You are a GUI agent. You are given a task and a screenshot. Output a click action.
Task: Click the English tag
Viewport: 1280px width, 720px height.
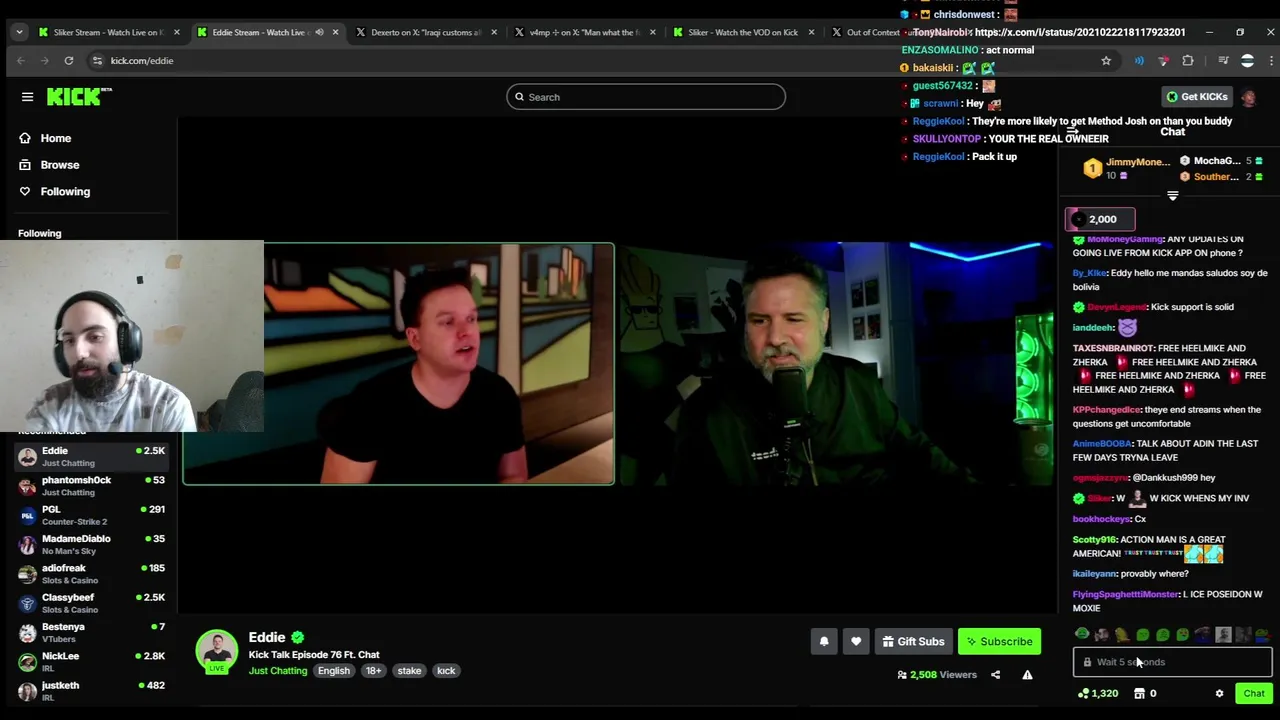click(334, 671)
